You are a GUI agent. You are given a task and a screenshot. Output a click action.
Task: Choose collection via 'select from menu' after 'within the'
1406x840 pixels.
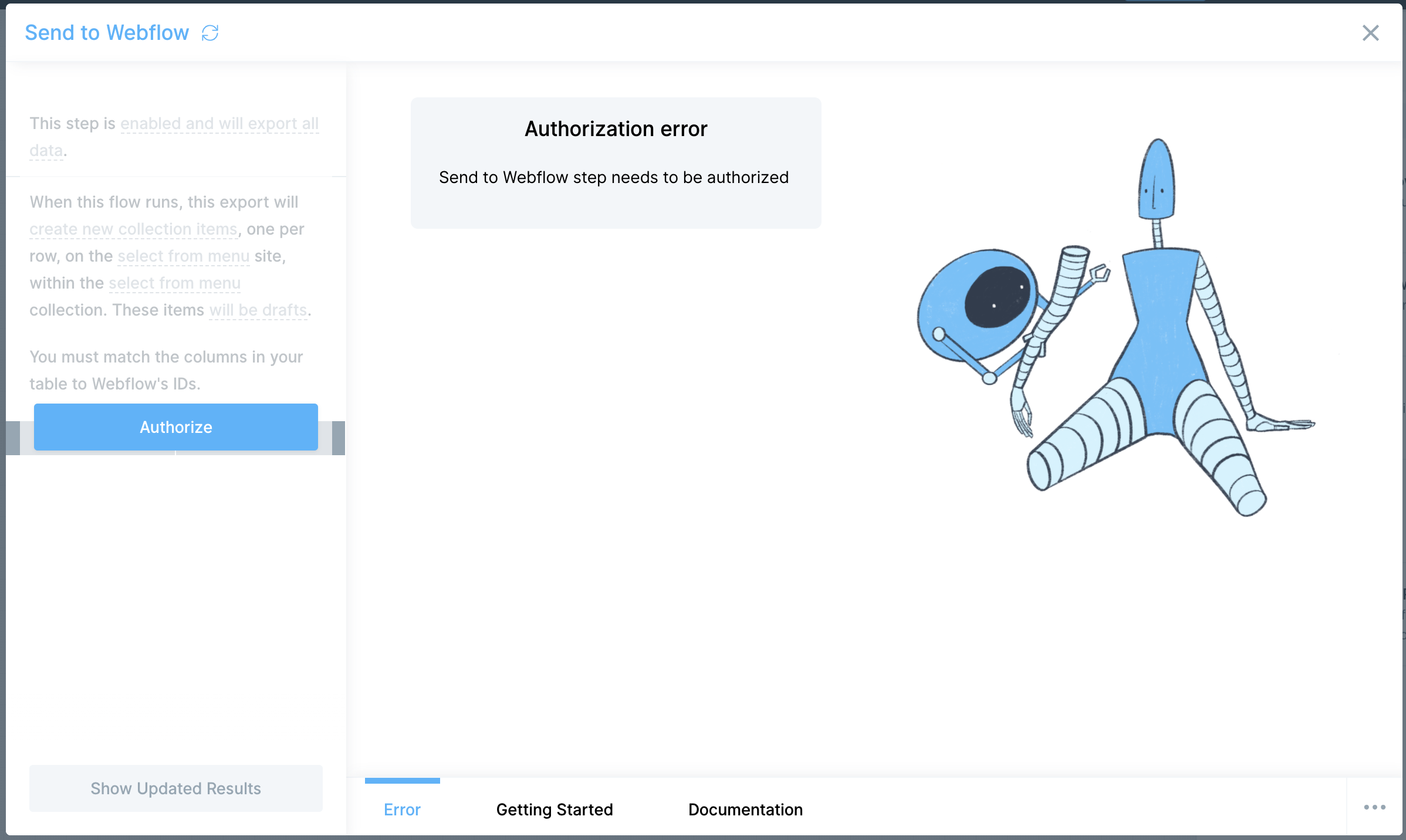click(x=175, y=283)
